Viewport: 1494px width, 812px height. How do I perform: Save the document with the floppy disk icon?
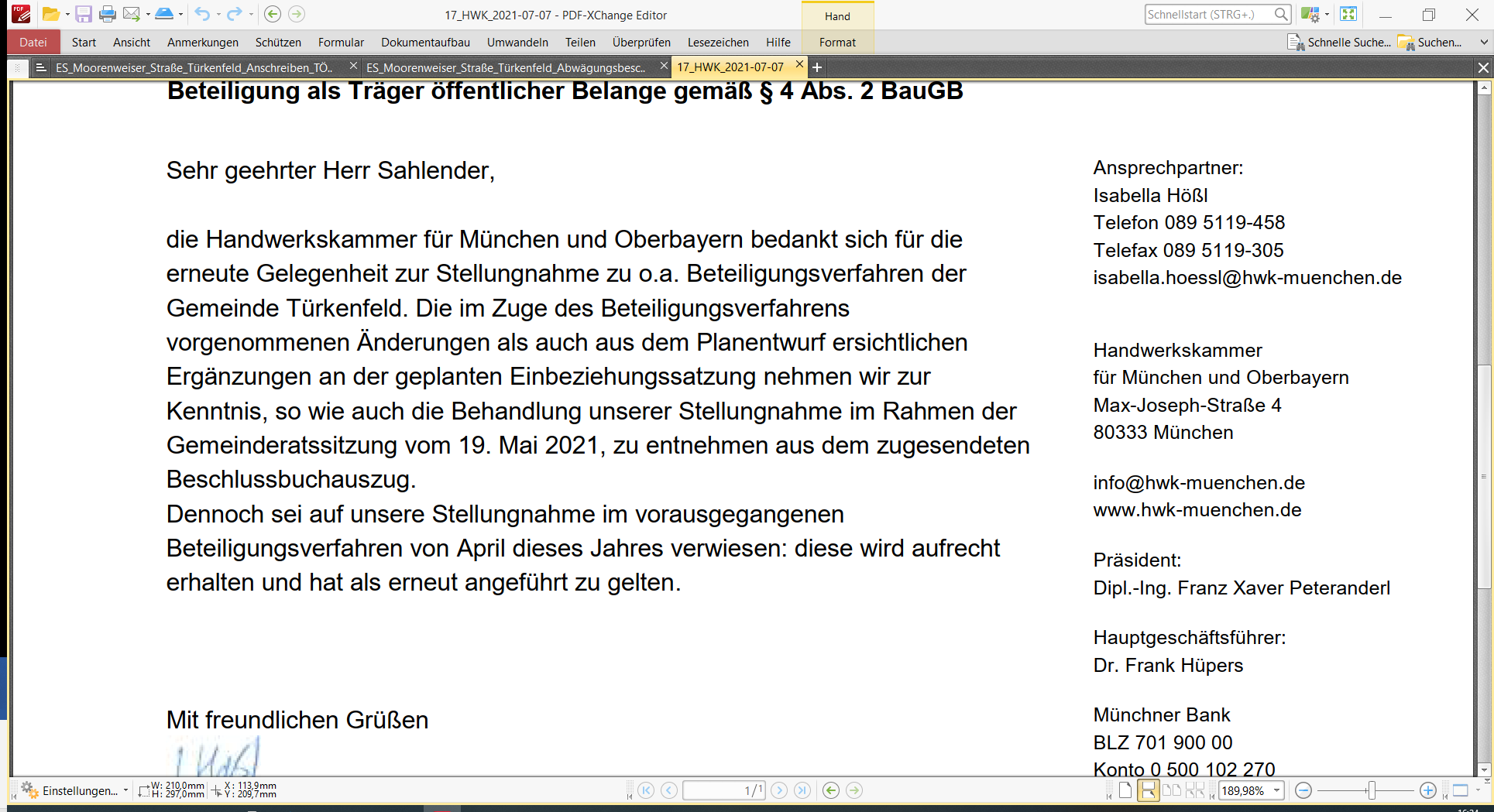pos(84,14)
